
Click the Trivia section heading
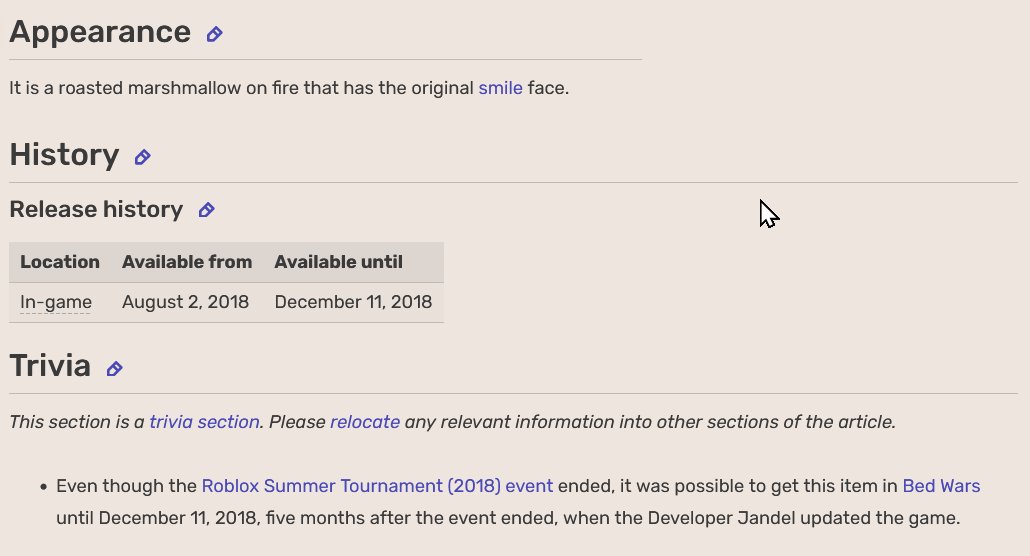coord(50,366)
